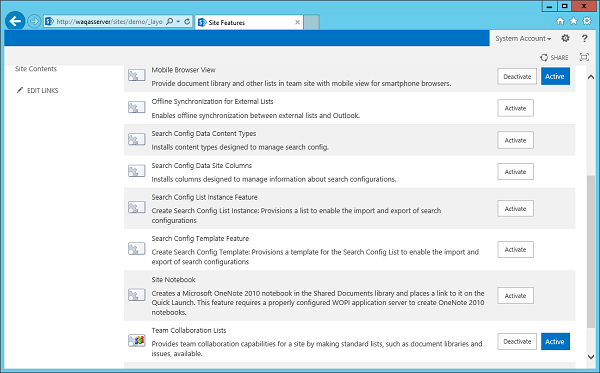Image resolution: width=600 pixels, height=373 pixels.
Task: Click the Offline Synchronization feature icon
Action: coord(136,108)
